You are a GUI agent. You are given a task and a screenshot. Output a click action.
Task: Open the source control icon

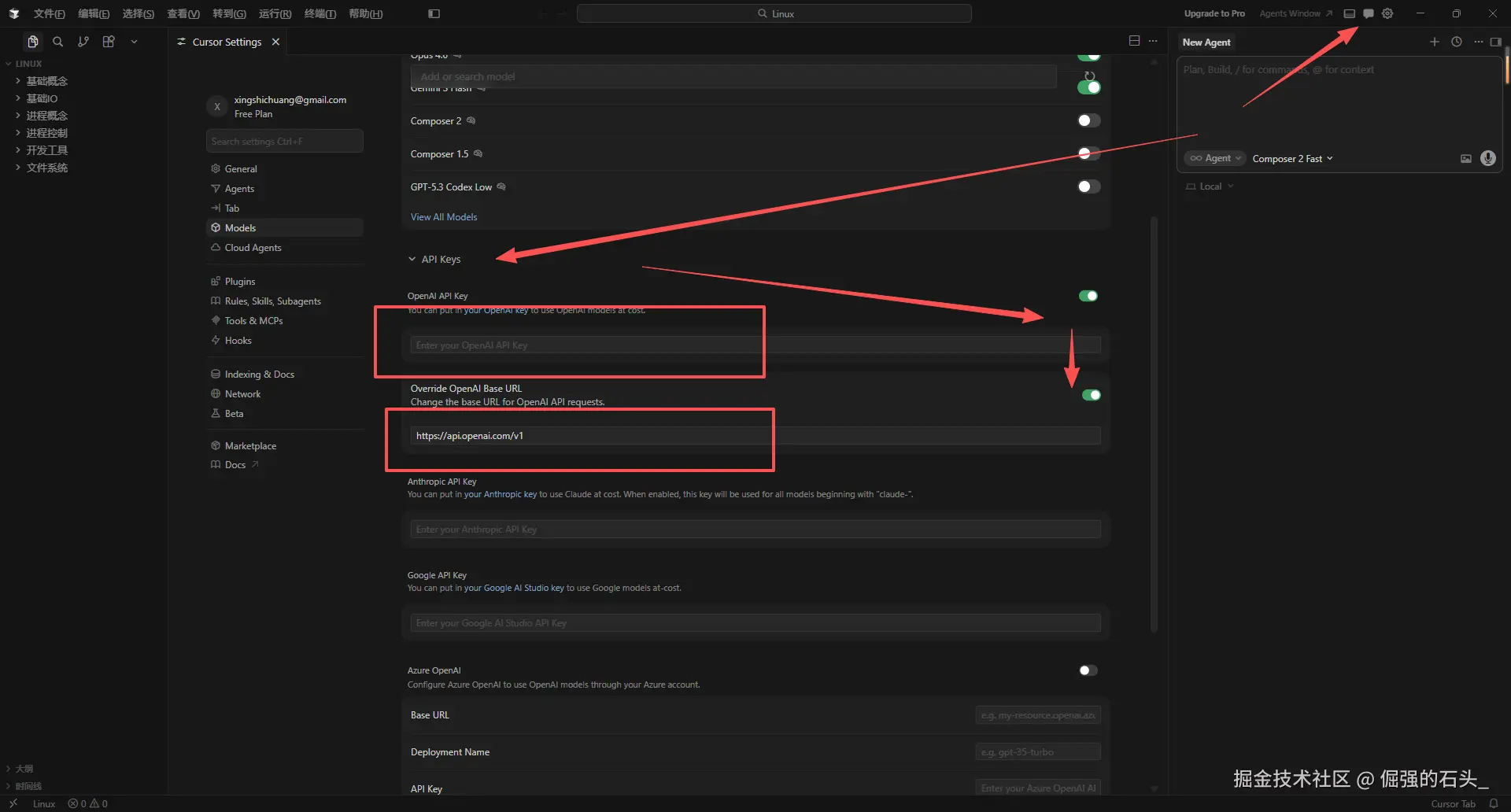83,42
